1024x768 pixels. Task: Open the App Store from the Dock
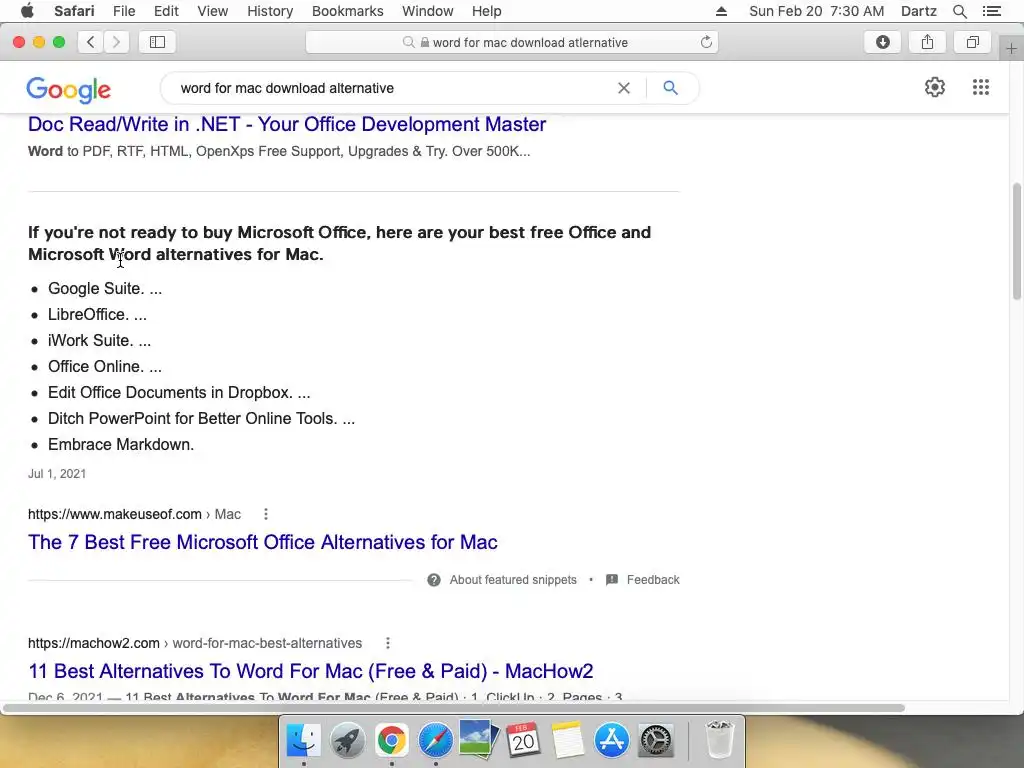coord(611,741)
